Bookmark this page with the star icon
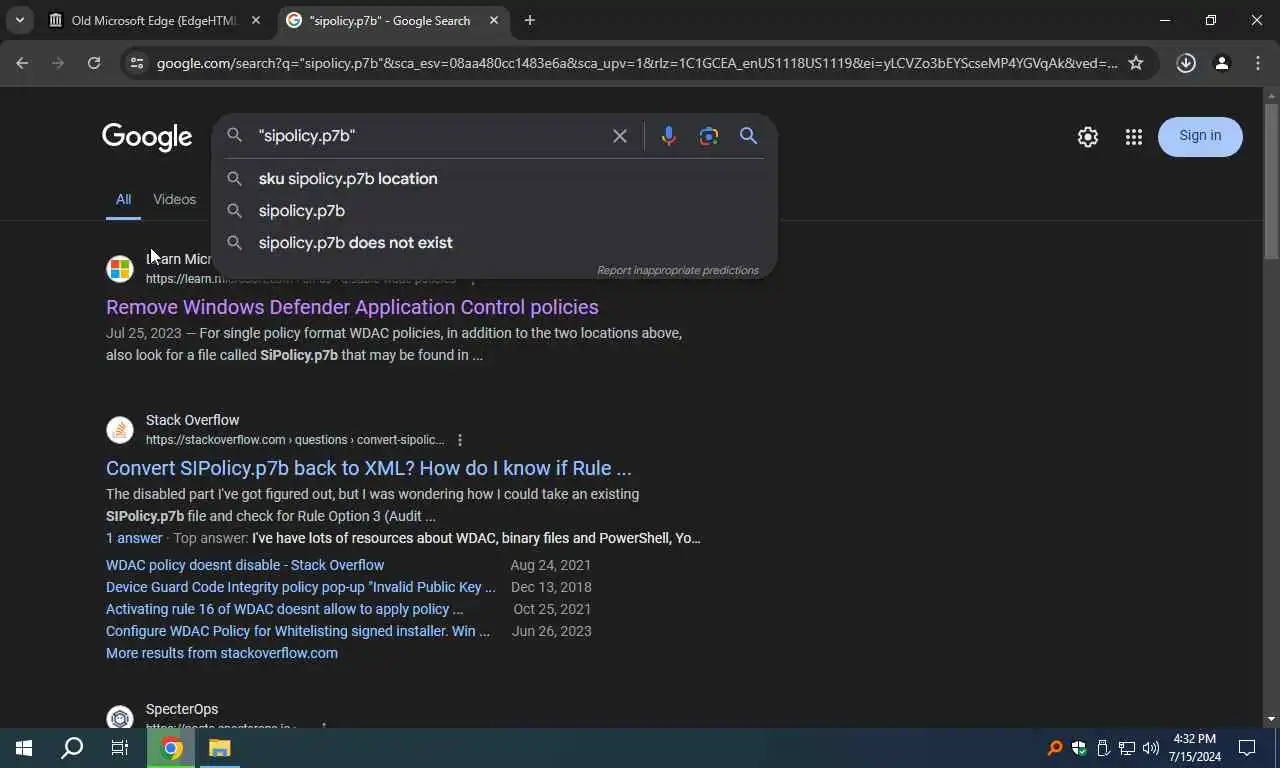The image size is (1280, 768). click(1136, 63)
